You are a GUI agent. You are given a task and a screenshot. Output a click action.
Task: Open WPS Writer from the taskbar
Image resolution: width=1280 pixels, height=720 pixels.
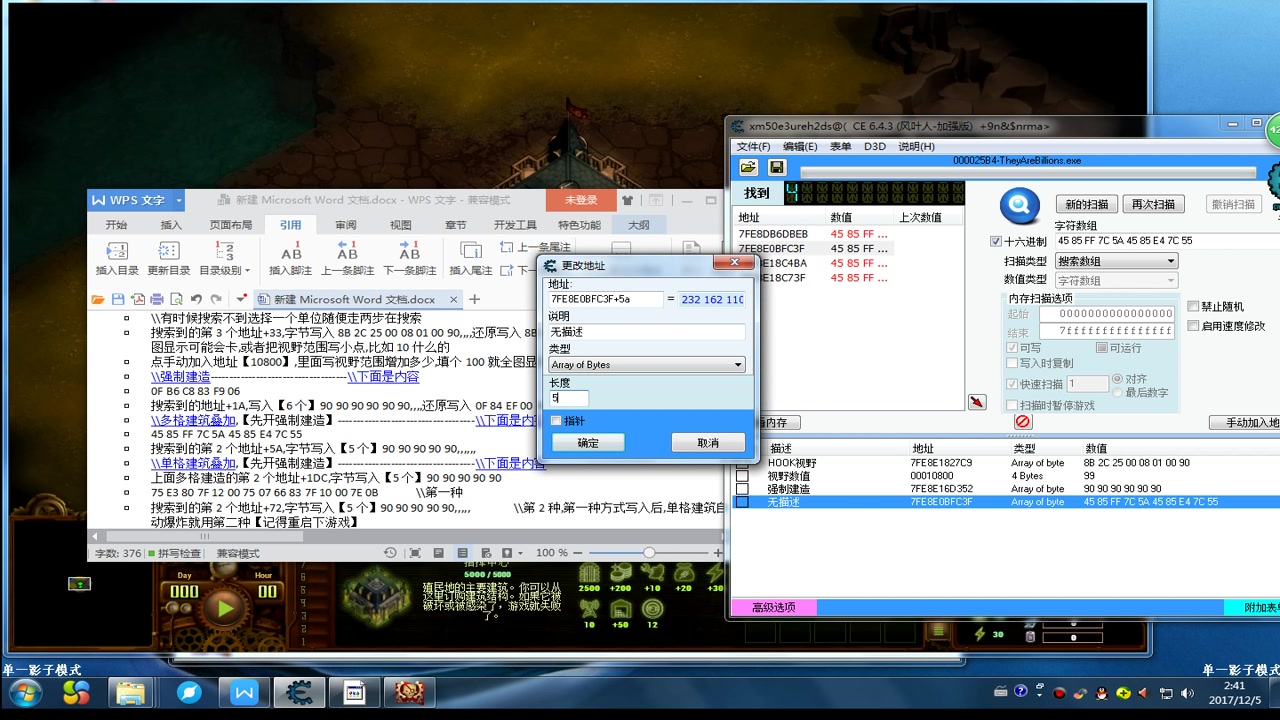click(x=244, y=692)
